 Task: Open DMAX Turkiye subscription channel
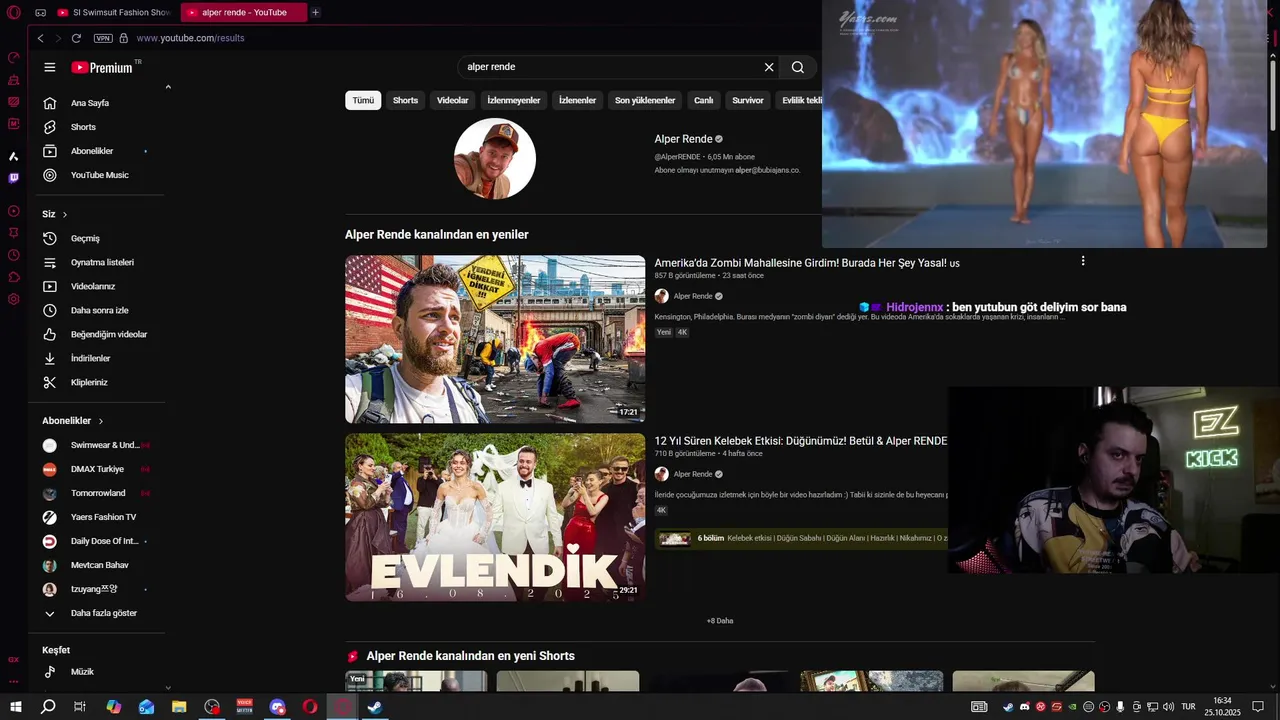point(97,469)
